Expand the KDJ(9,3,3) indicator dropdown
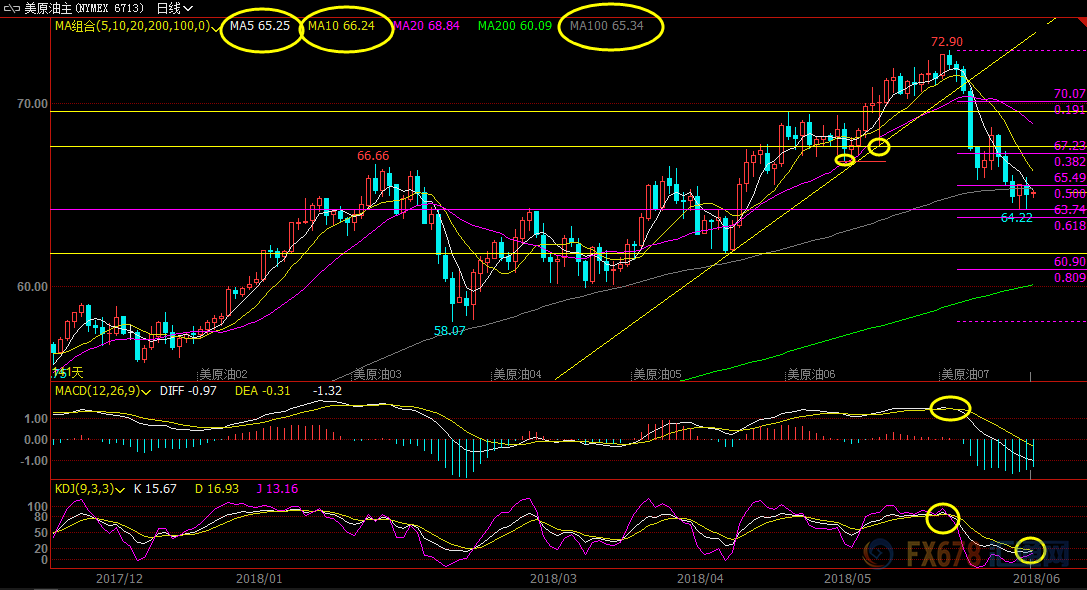 (x=119, y=489)
